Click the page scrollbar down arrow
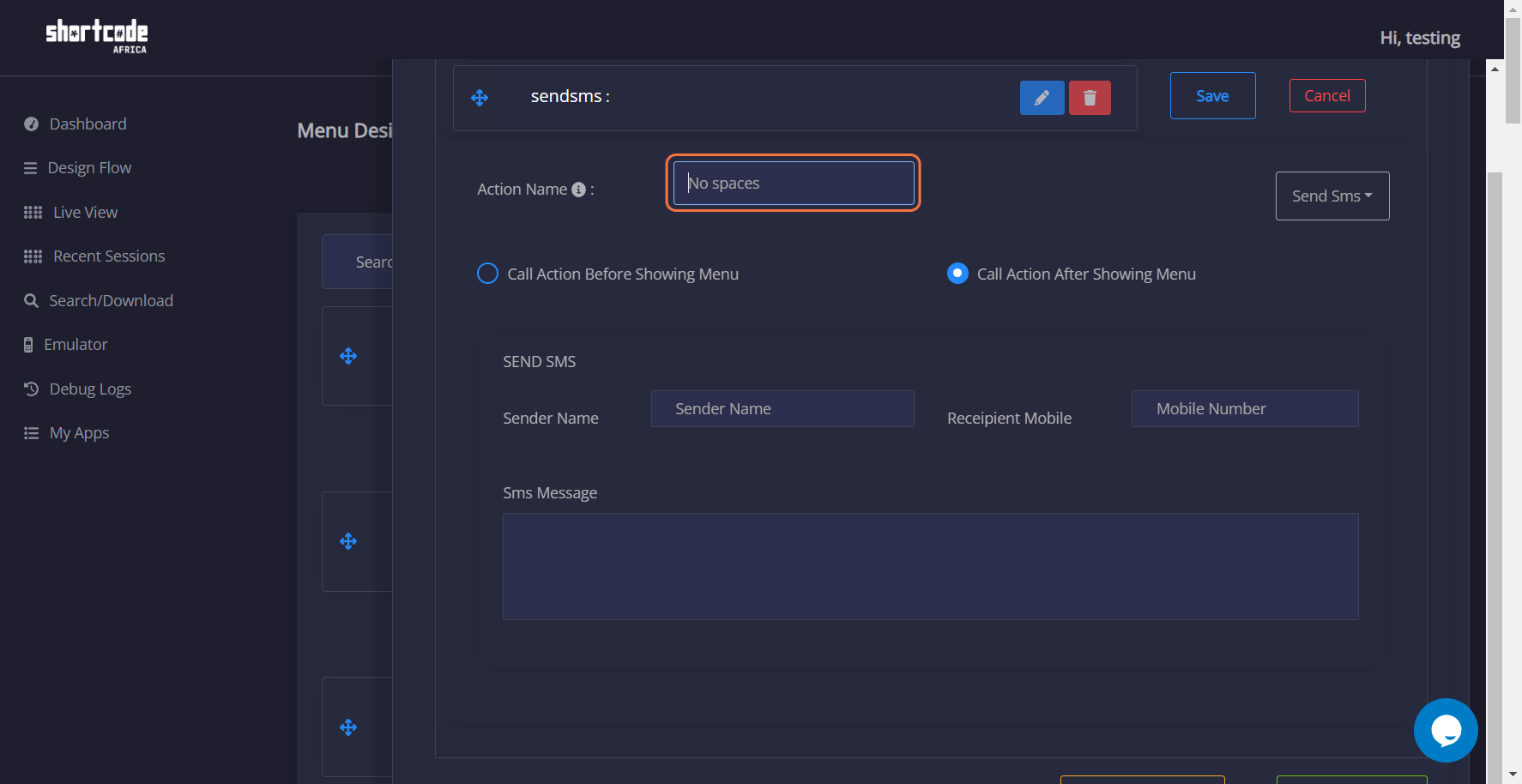 [x=1514, y=775]
